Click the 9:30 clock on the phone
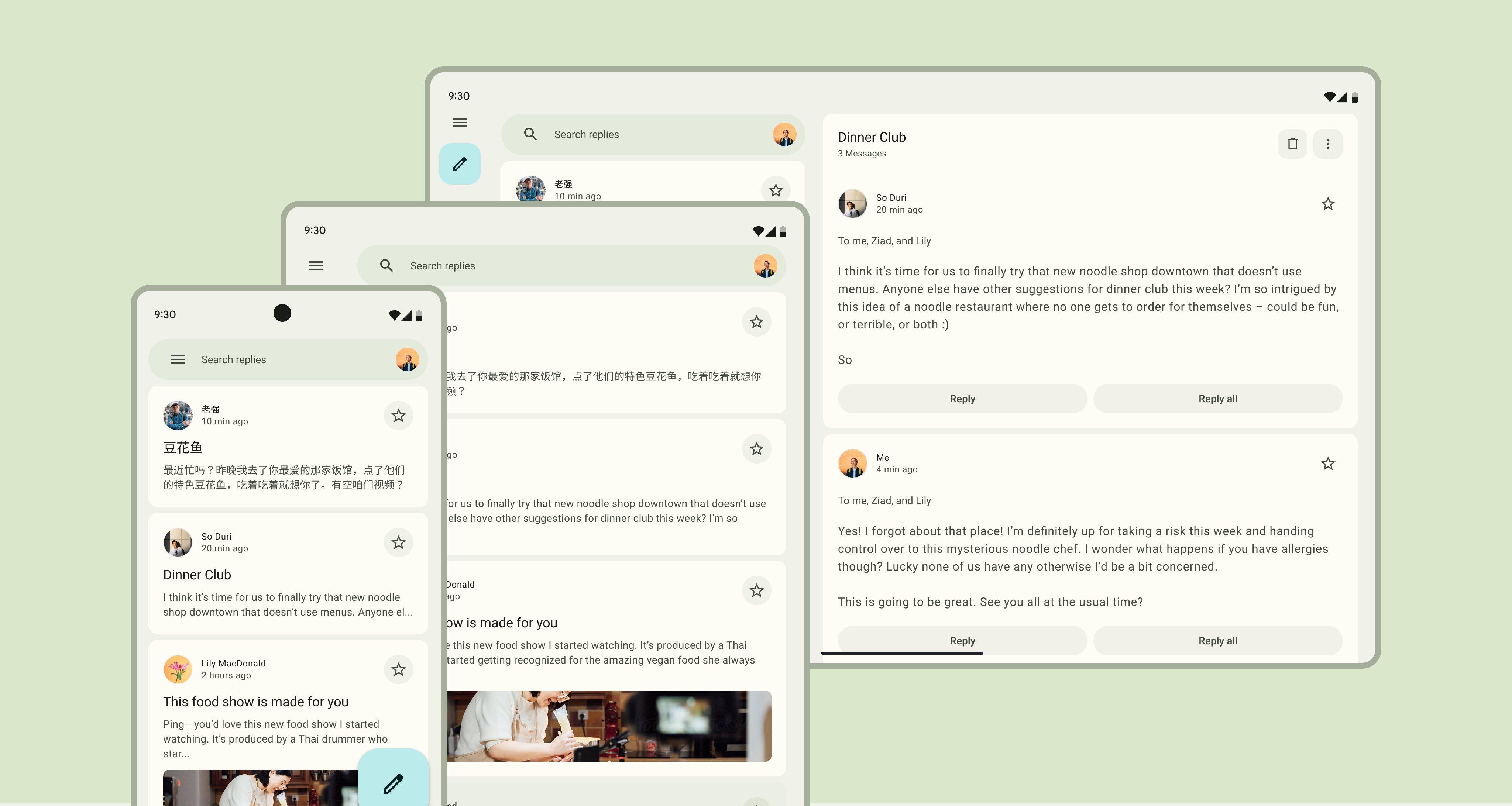 (165, 314)
